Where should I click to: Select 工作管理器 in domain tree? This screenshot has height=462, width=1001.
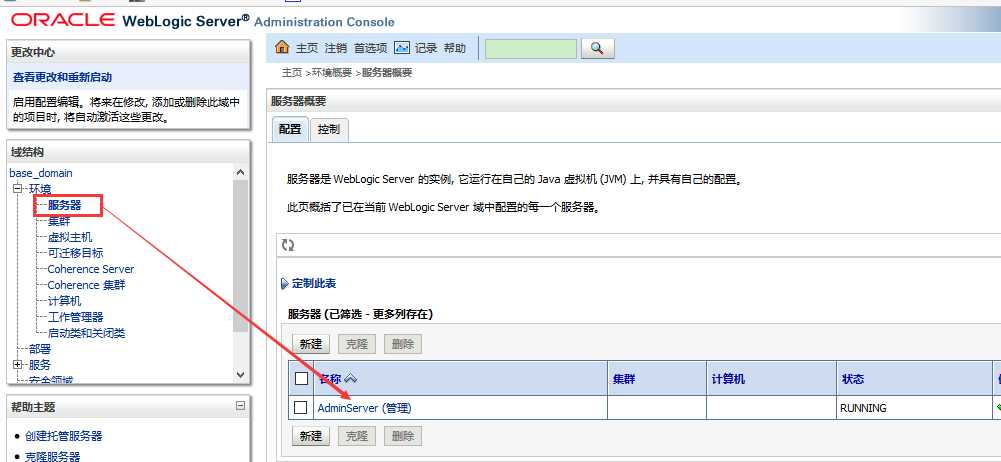pyautogui.click(x=75, y=317)
